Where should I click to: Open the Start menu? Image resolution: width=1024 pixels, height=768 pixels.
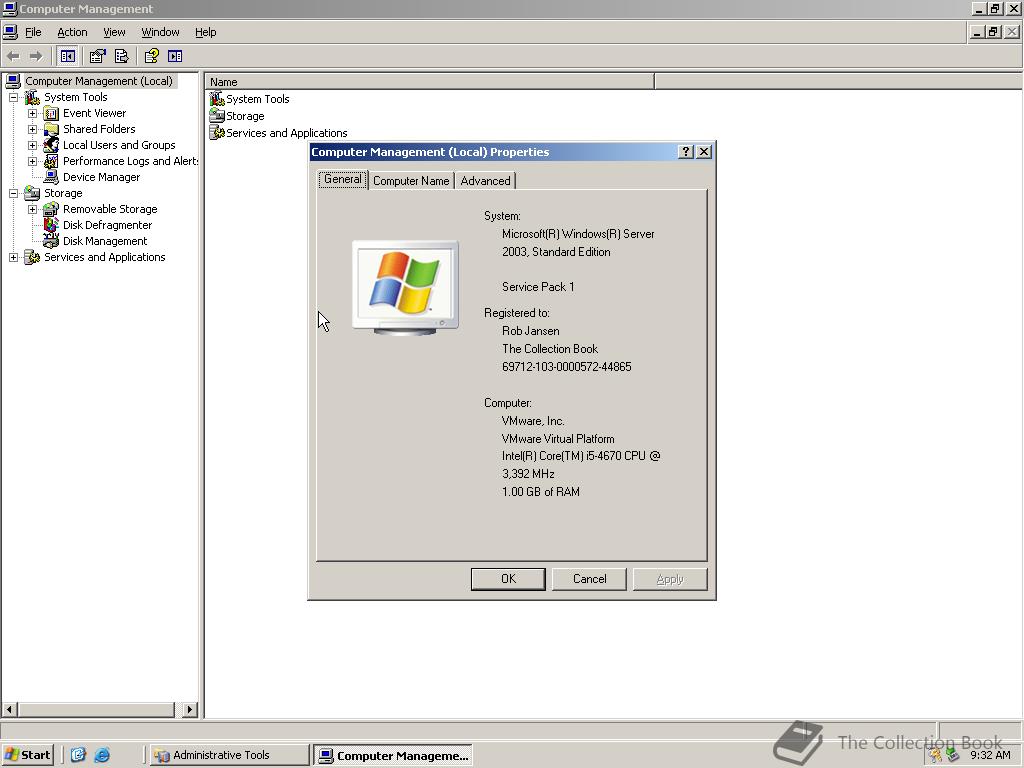point(27,755)
